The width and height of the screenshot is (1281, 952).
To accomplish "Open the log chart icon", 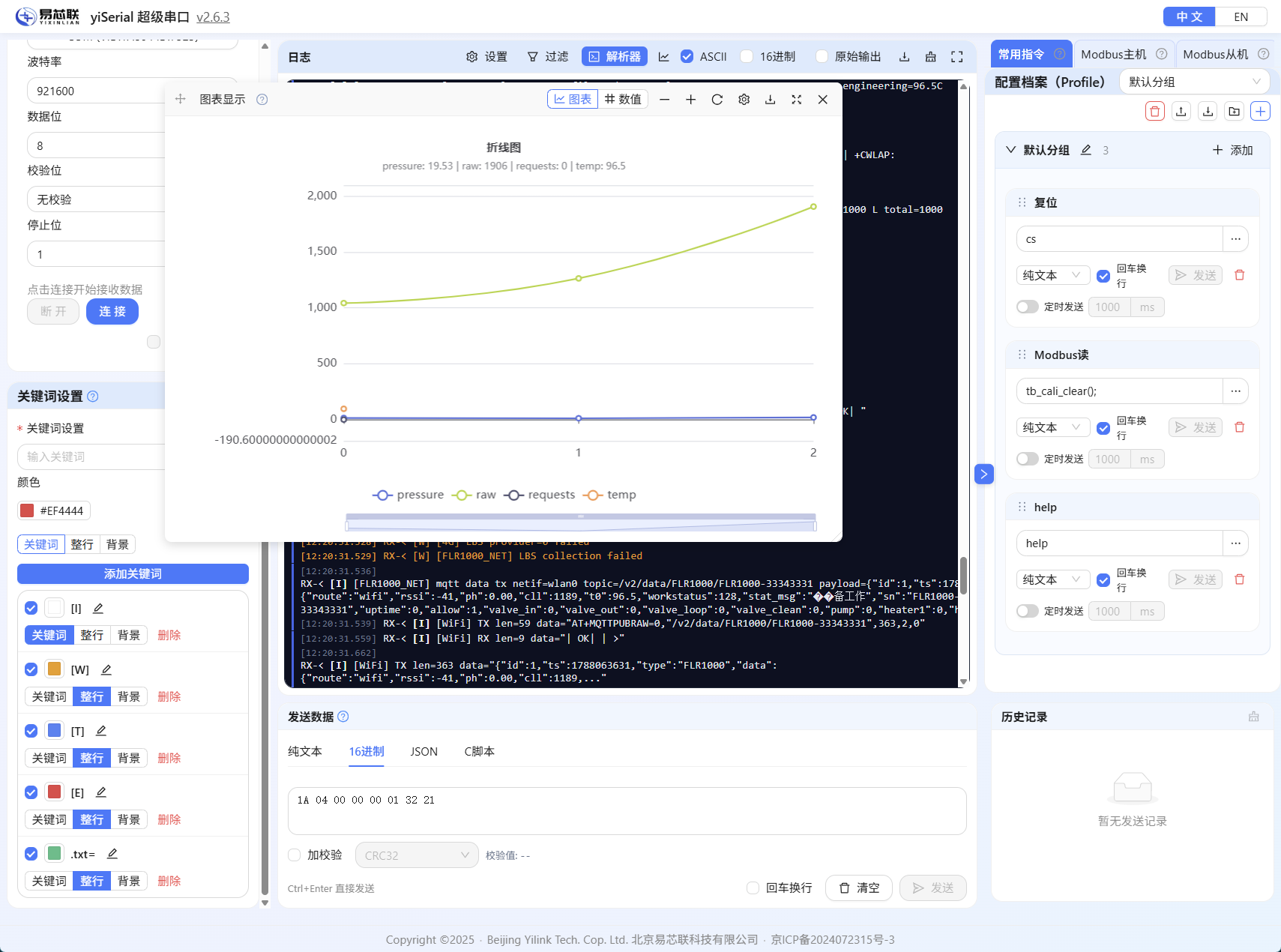I will coord(663,57).
